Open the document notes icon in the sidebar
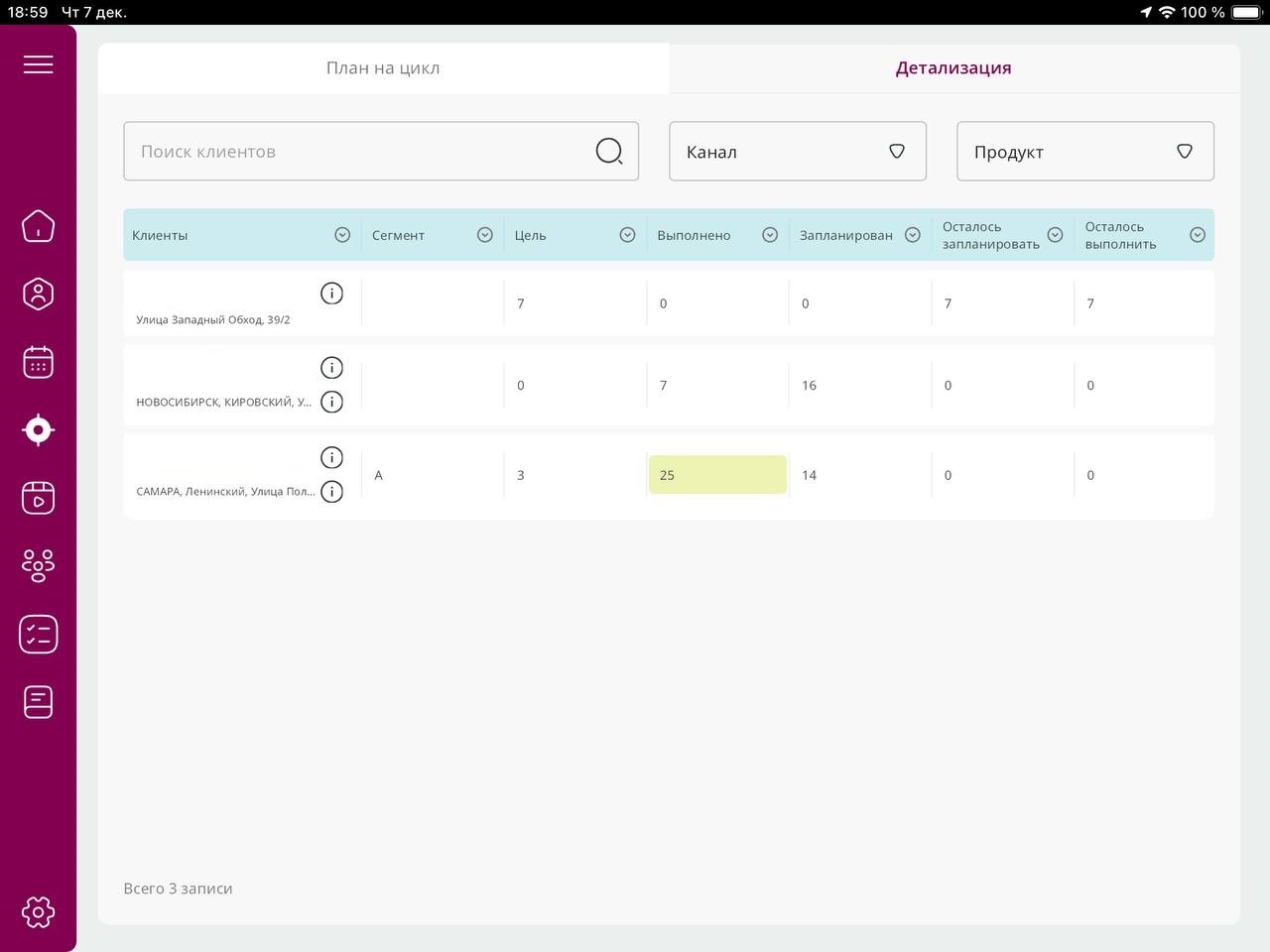 click(x=38, y=702)
